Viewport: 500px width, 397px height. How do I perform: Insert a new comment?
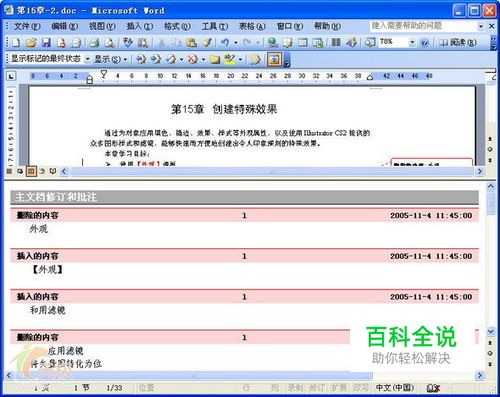tap(215, 59)
